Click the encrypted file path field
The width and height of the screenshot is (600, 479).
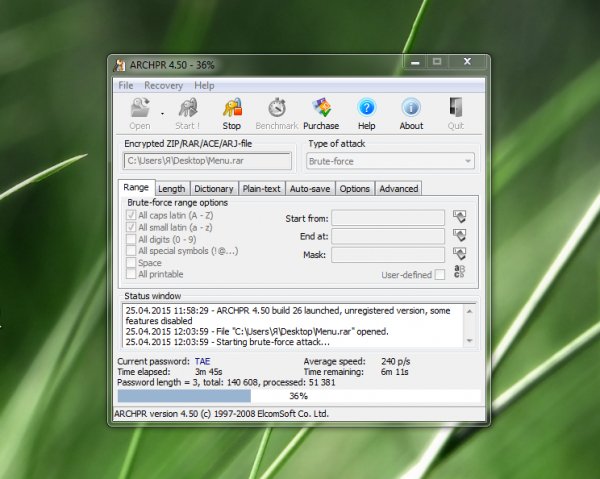click(207, 161)
